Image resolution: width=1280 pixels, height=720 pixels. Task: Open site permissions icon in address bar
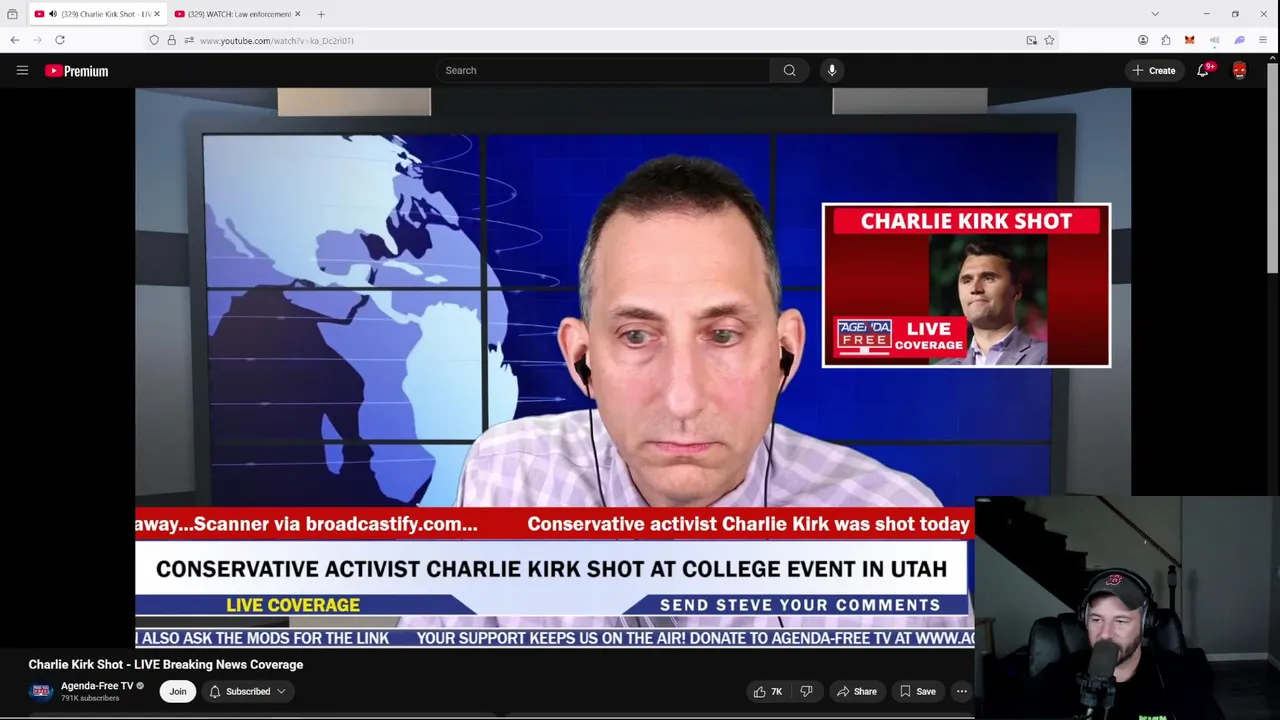(189, 40)
